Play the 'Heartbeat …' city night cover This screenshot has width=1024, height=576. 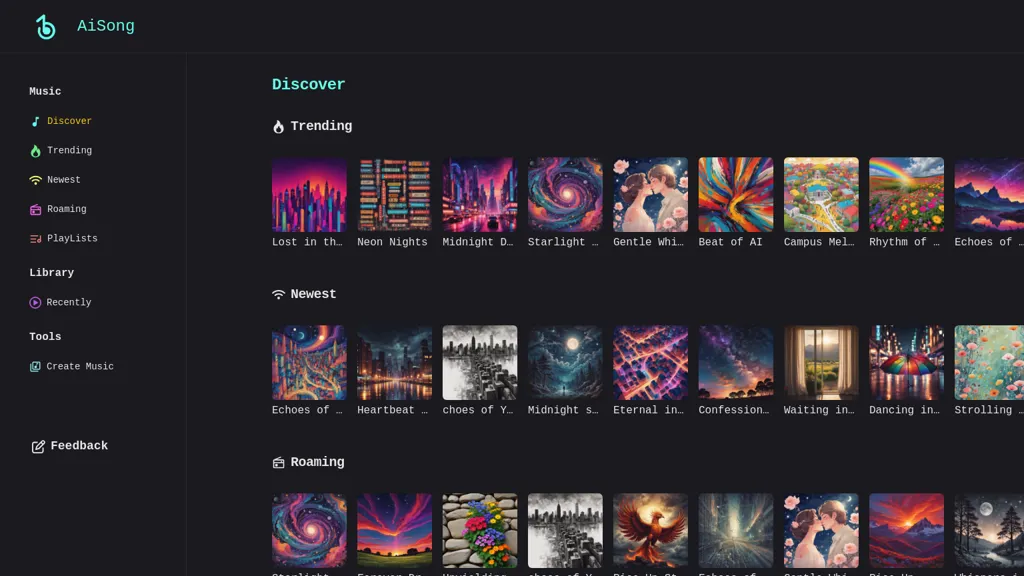tap(394, 362)
